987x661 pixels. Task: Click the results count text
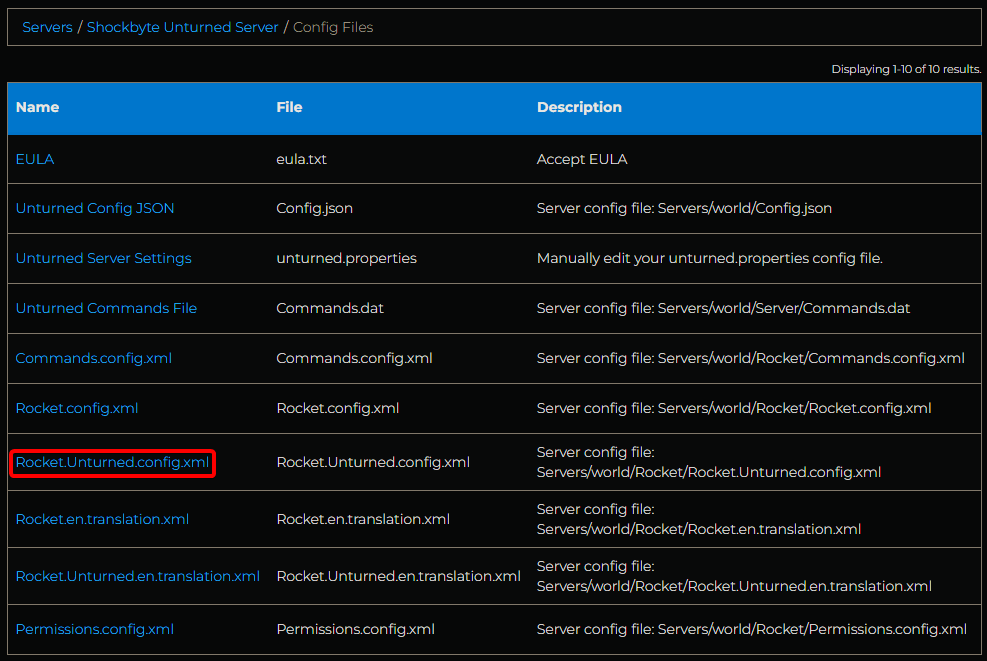point(905,68)
